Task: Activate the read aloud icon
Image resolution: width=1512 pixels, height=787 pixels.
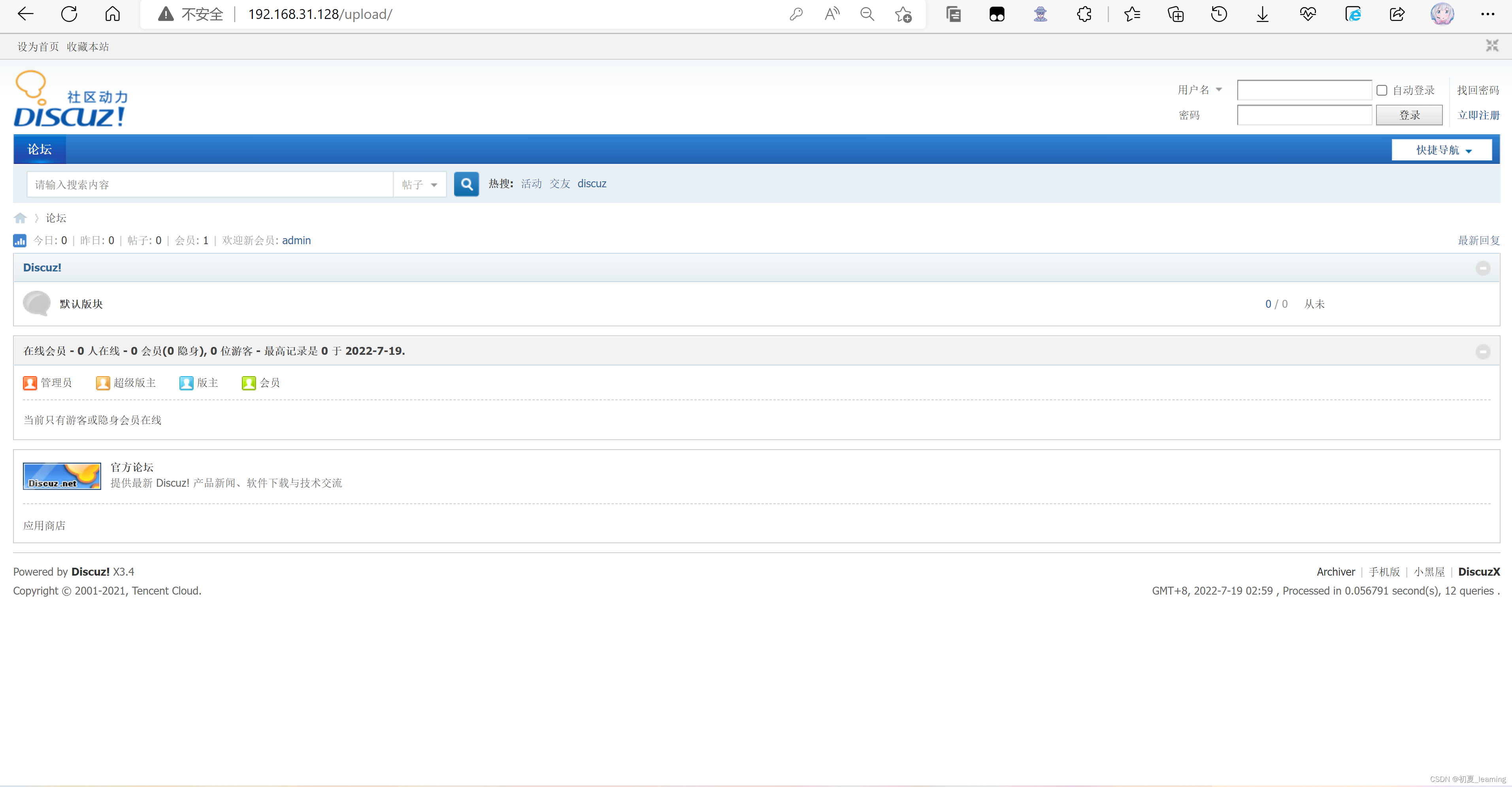Action: pyautogui.click(x=832, y=14)
